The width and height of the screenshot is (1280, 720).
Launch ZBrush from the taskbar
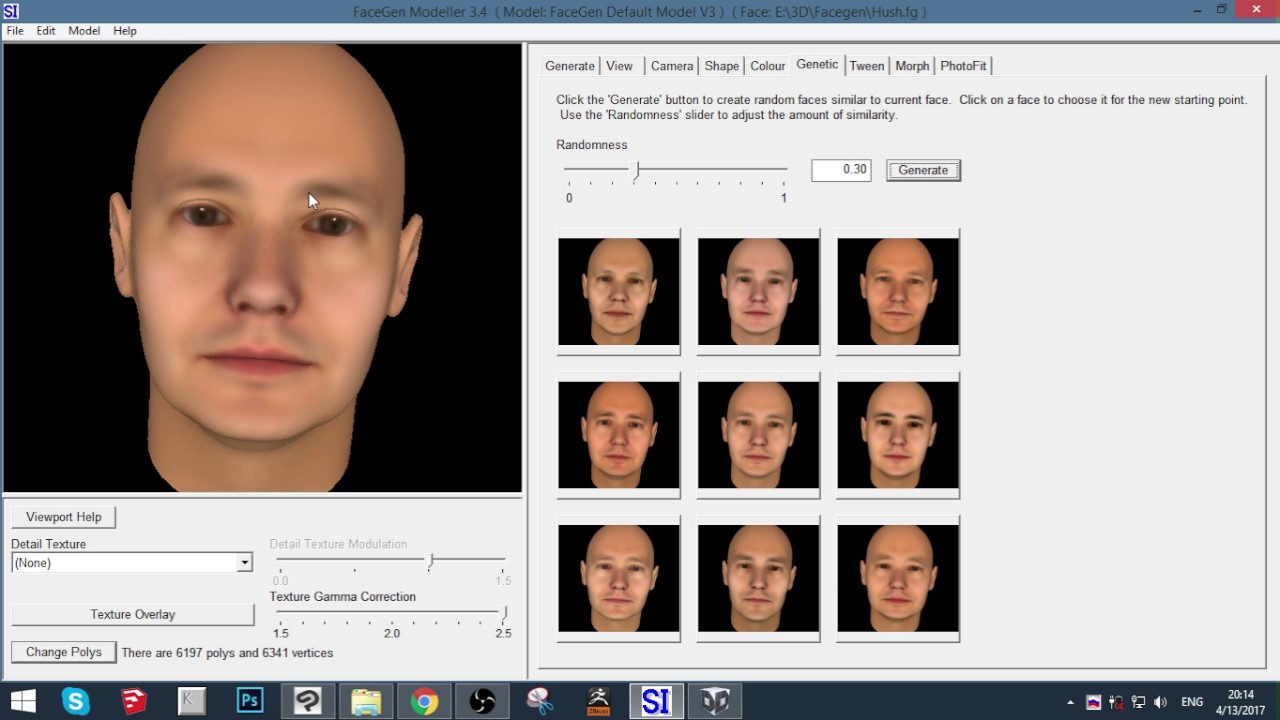(598, 701)
